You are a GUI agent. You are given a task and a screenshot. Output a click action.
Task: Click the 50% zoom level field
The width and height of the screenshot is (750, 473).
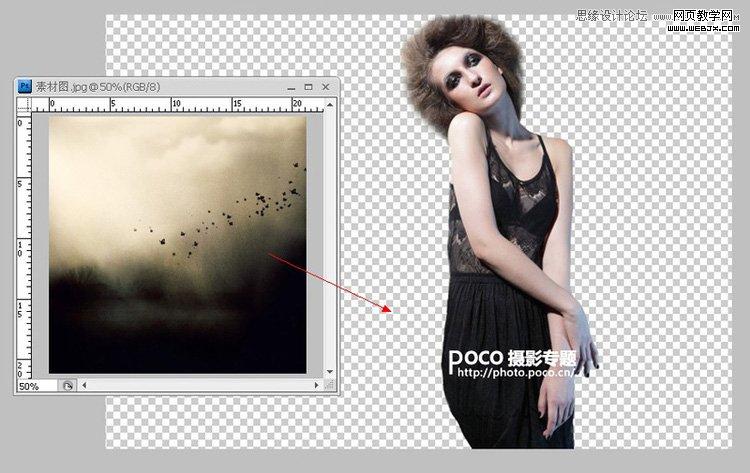point(37,386)
